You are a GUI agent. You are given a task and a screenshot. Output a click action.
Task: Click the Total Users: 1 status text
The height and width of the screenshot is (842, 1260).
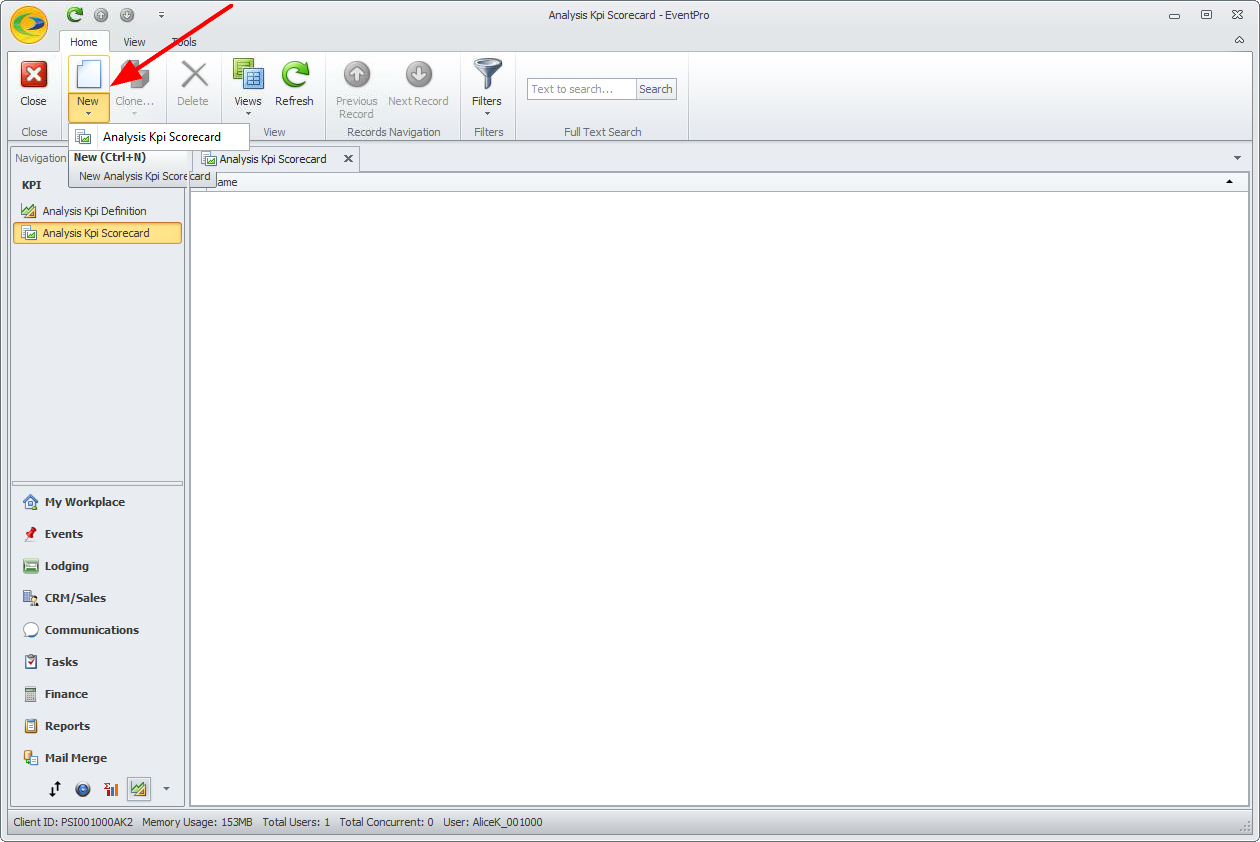pyautogui.click(x=296, y=822)
